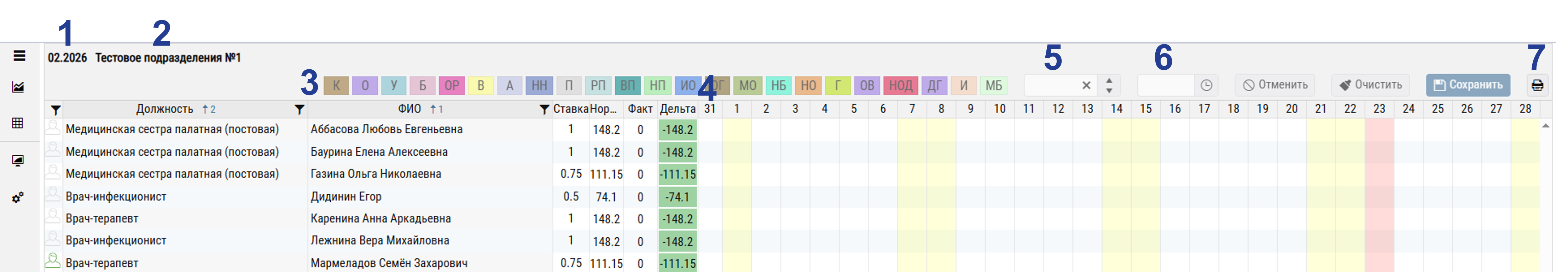Image resolution: width=1568 pixels, height=272 pixels.
Task: Click the Отменить button
Action: [x=1274, y=85]
